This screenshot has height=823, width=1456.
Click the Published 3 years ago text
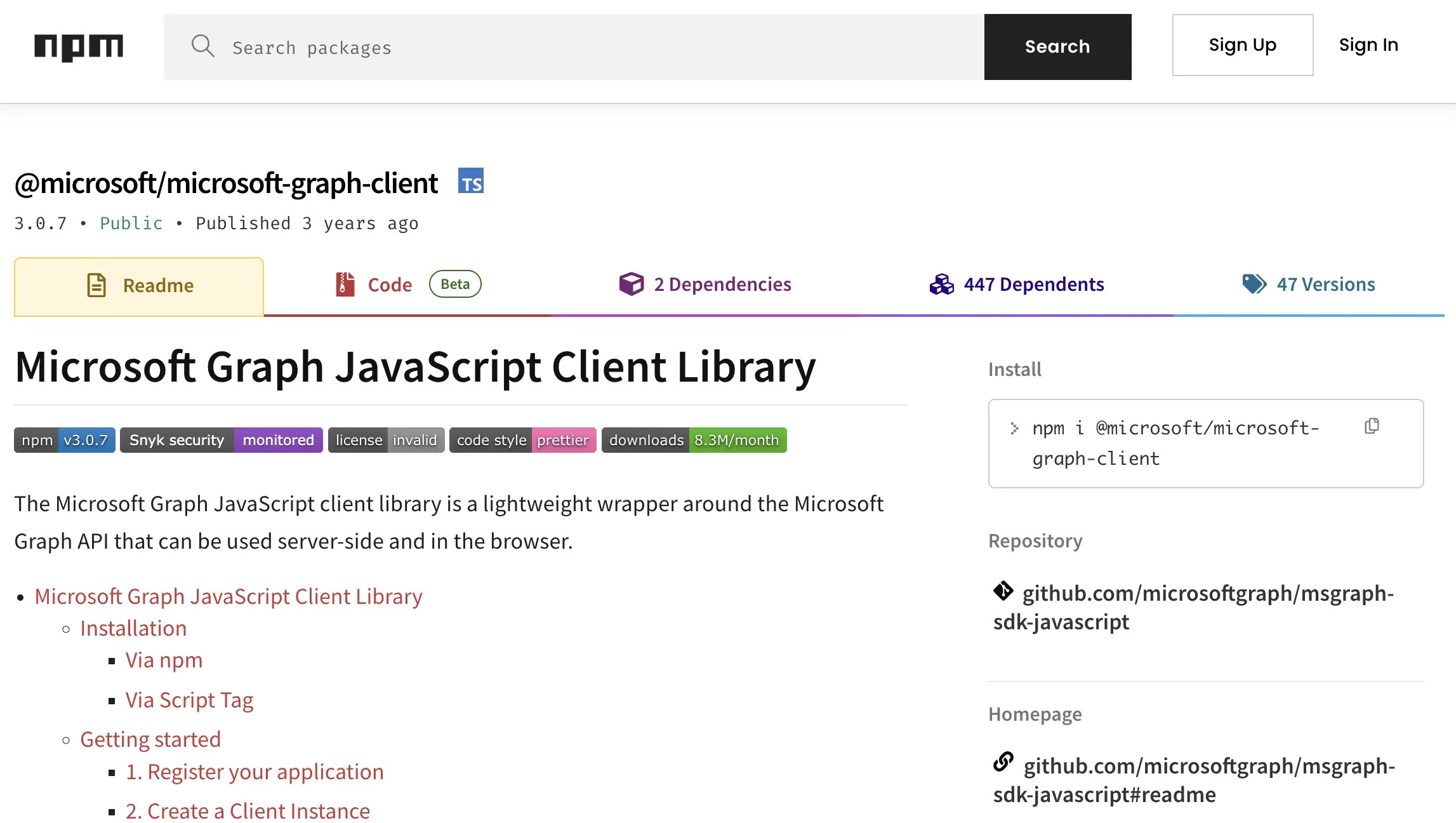307,224
